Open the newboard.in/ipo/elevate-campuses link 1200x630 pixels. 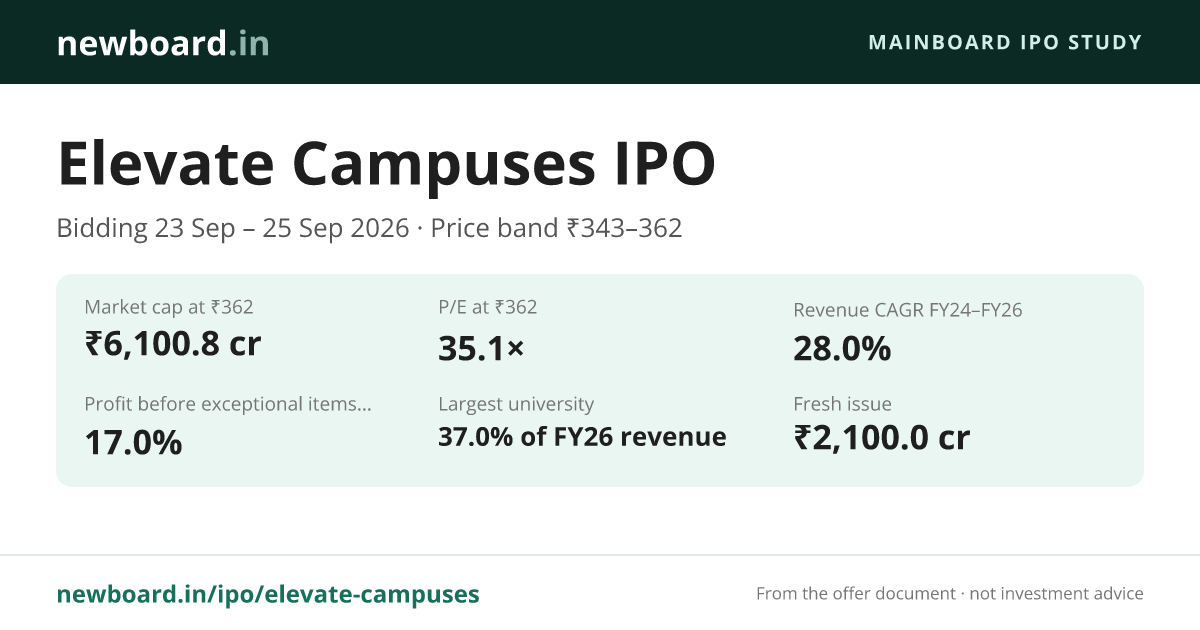coord(268,594)
